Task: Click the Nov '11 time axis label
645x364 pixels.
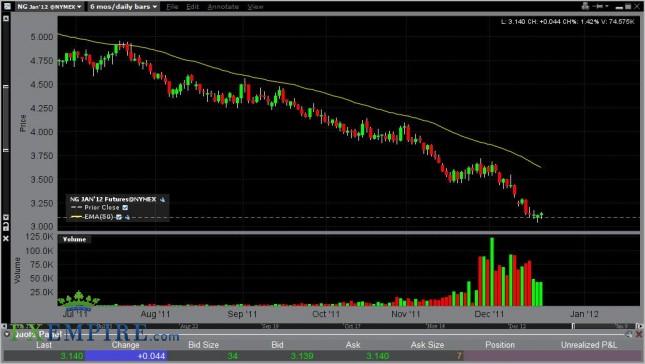Action: coord(406,314)
